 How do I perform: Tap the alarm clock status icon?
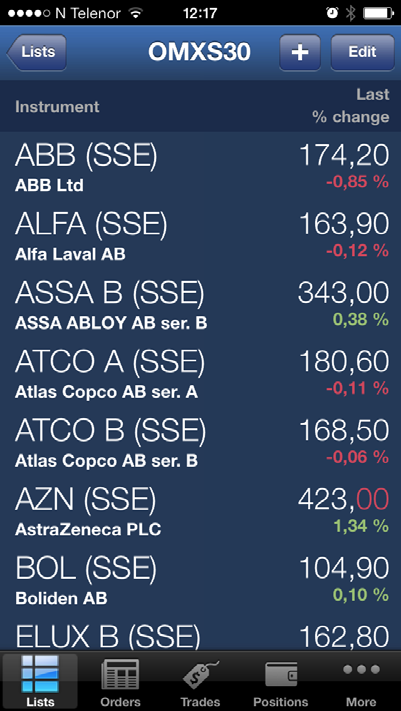[x=332, y=13]
